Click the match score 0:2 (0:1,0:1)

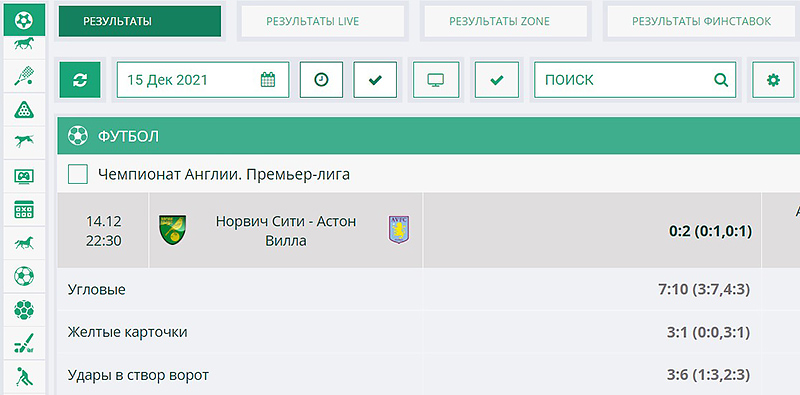coord(710,232)
